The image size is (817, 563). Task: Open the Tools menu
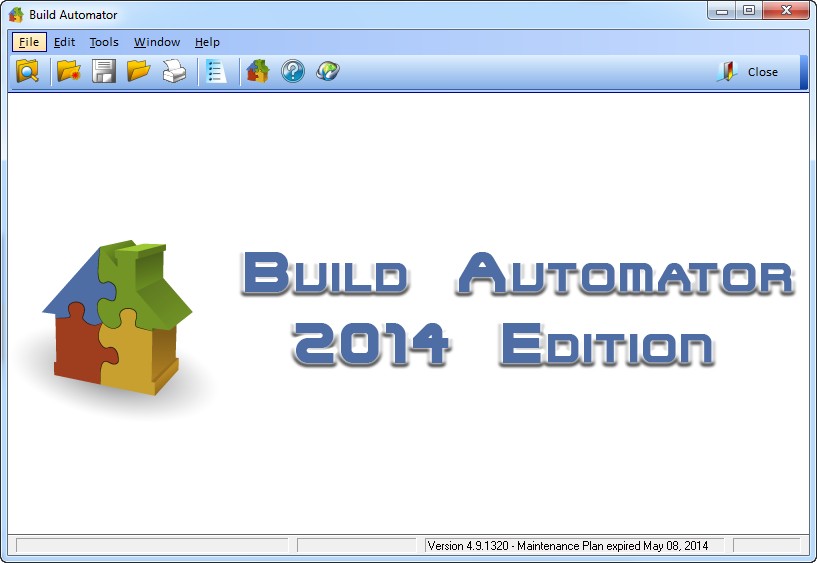point(104,42)
